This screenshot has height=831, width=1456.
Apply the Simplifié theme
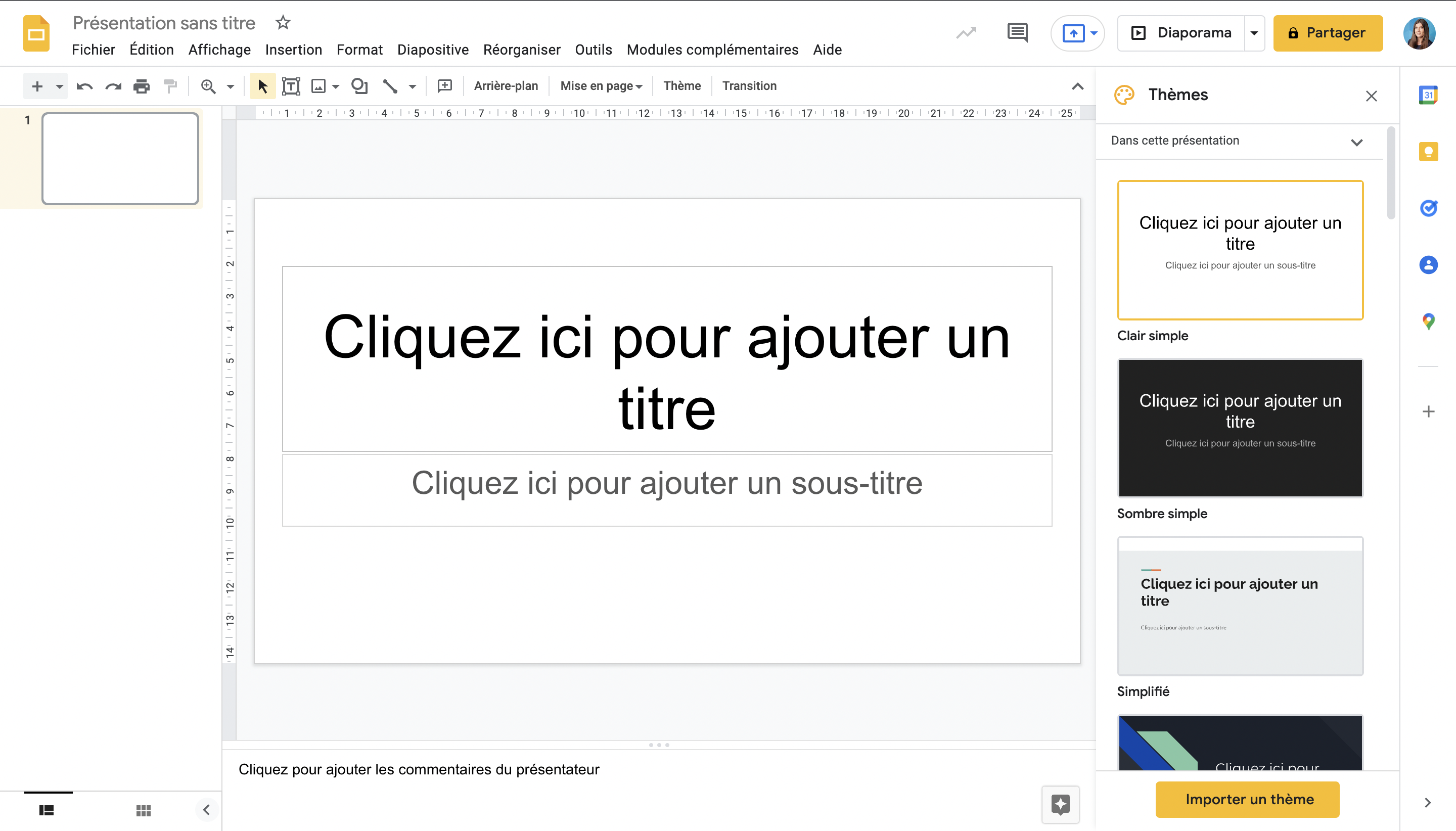click(1240, 606)
